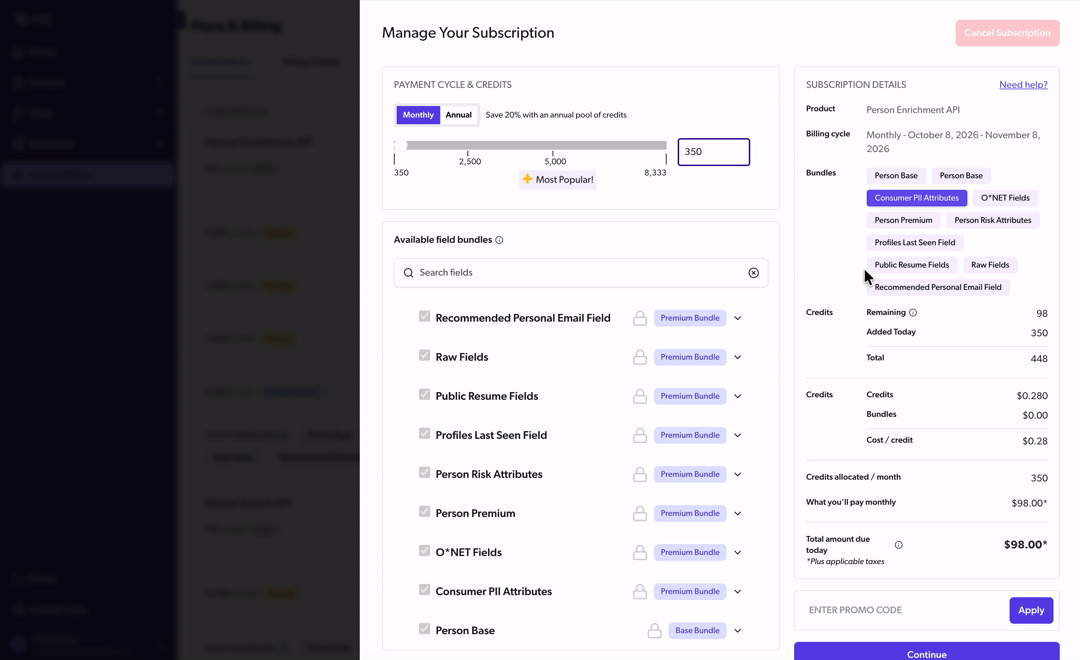Screen dimensions: 1080x660
Task: Click the Continue button
Action: coord(926,652)
